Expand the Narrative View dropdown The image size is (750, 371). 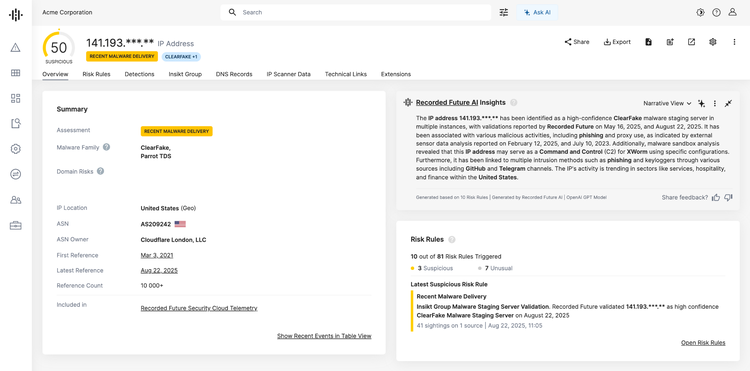(667, 103)
